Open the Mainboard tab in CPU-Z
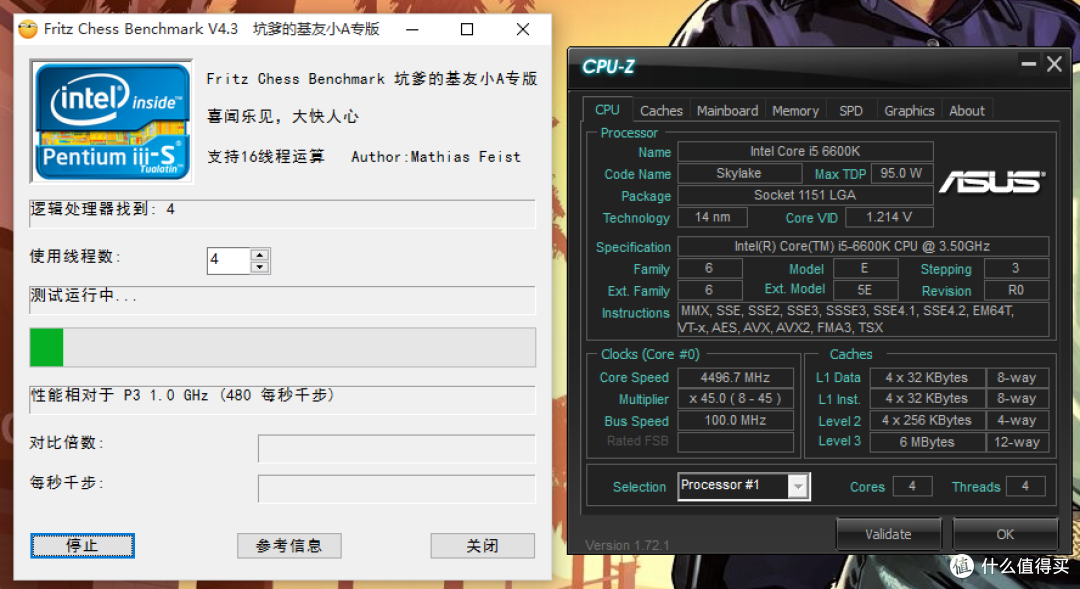This screenshot has width=1080, height=589. [727, 111]
